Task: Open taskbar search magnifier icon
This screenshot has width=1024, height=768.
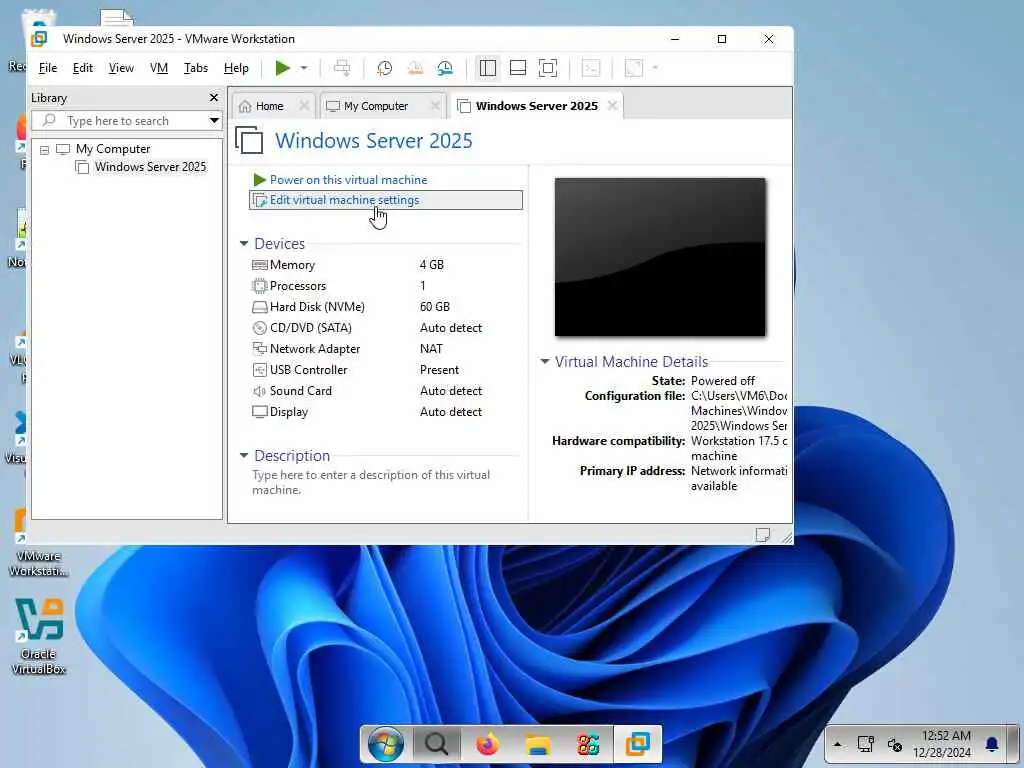Action: tap(436, 744)
